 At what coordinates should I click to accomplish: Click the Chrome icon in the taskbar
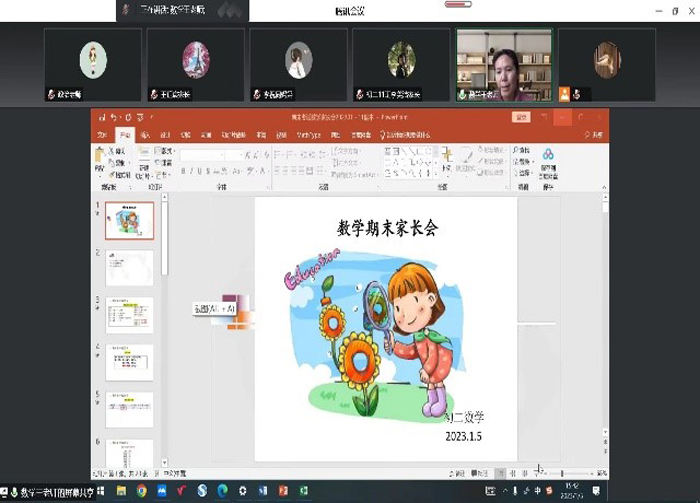point(142,491)
